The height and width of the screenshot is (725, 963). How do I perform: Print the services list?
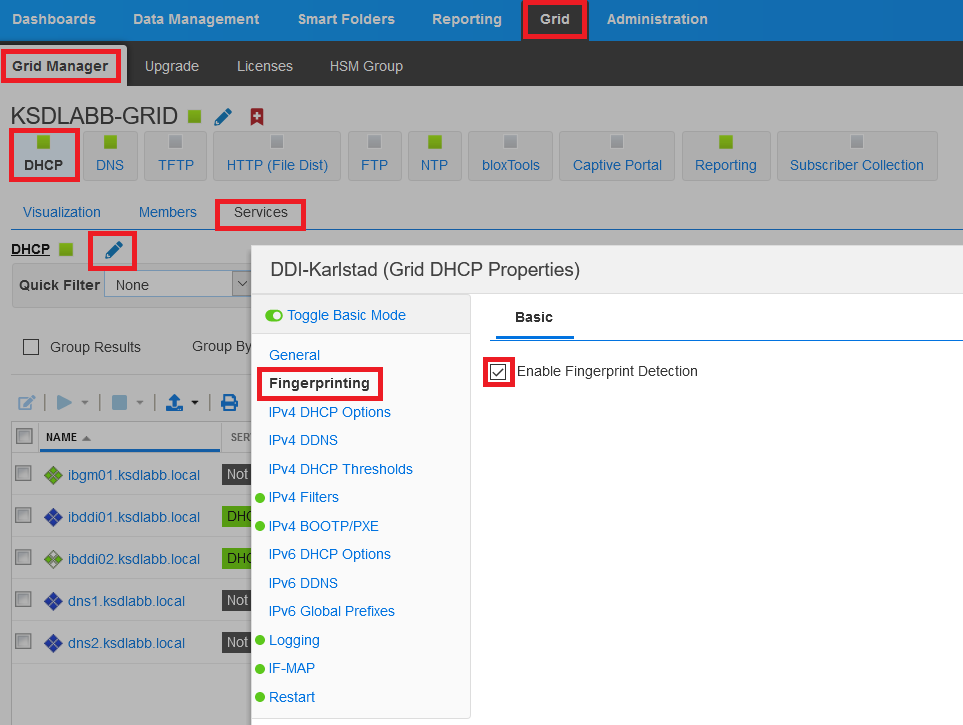click(x=229, y=402)
